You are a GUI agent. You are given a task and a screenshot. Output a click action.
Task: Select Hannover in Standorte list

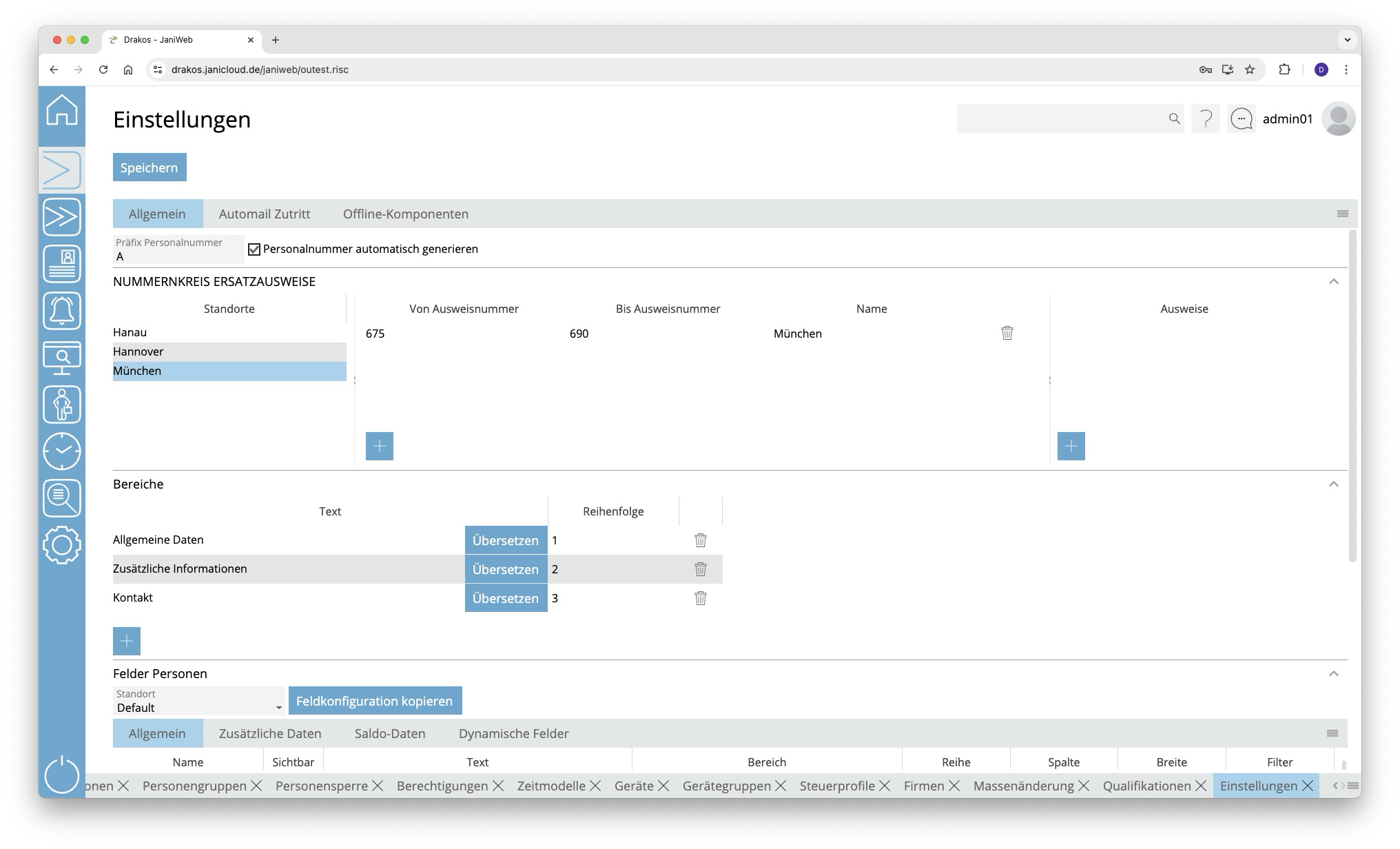pyautogui.click(x=229, y=351)
